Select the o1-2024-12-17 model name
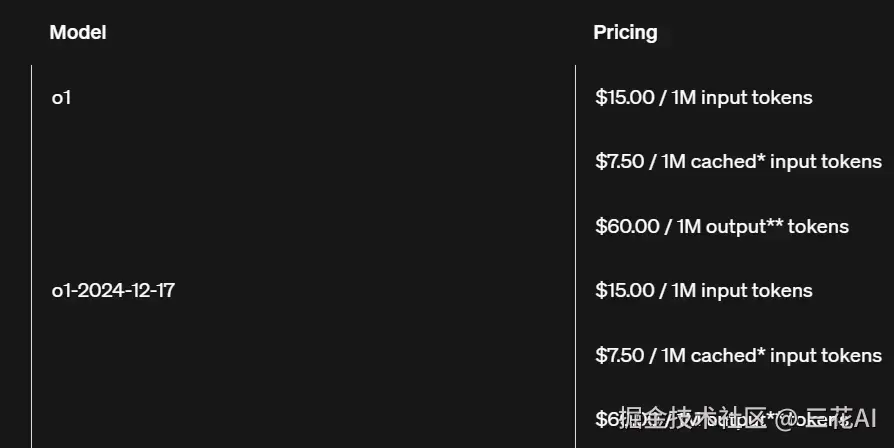This screenshot has width=894, height=448. tap(113, 291)
